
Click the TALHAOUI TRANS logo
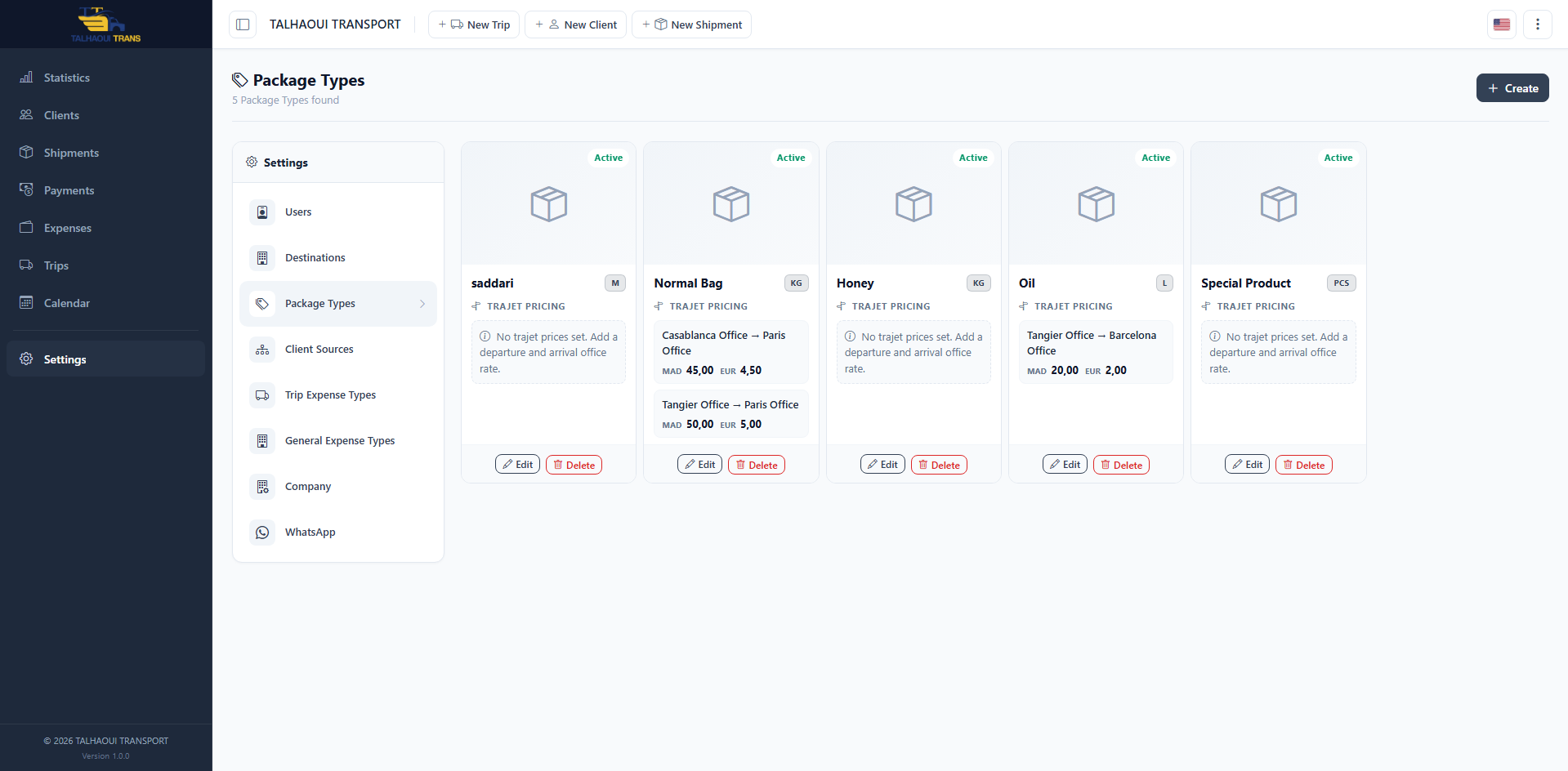tap(106, 25)
